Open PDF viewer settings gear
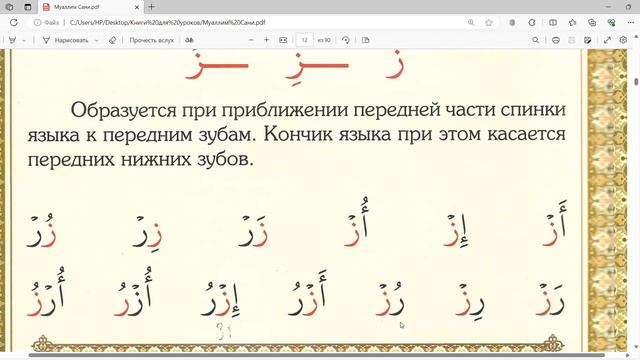640x360 pixels. [x=623, y=40]
